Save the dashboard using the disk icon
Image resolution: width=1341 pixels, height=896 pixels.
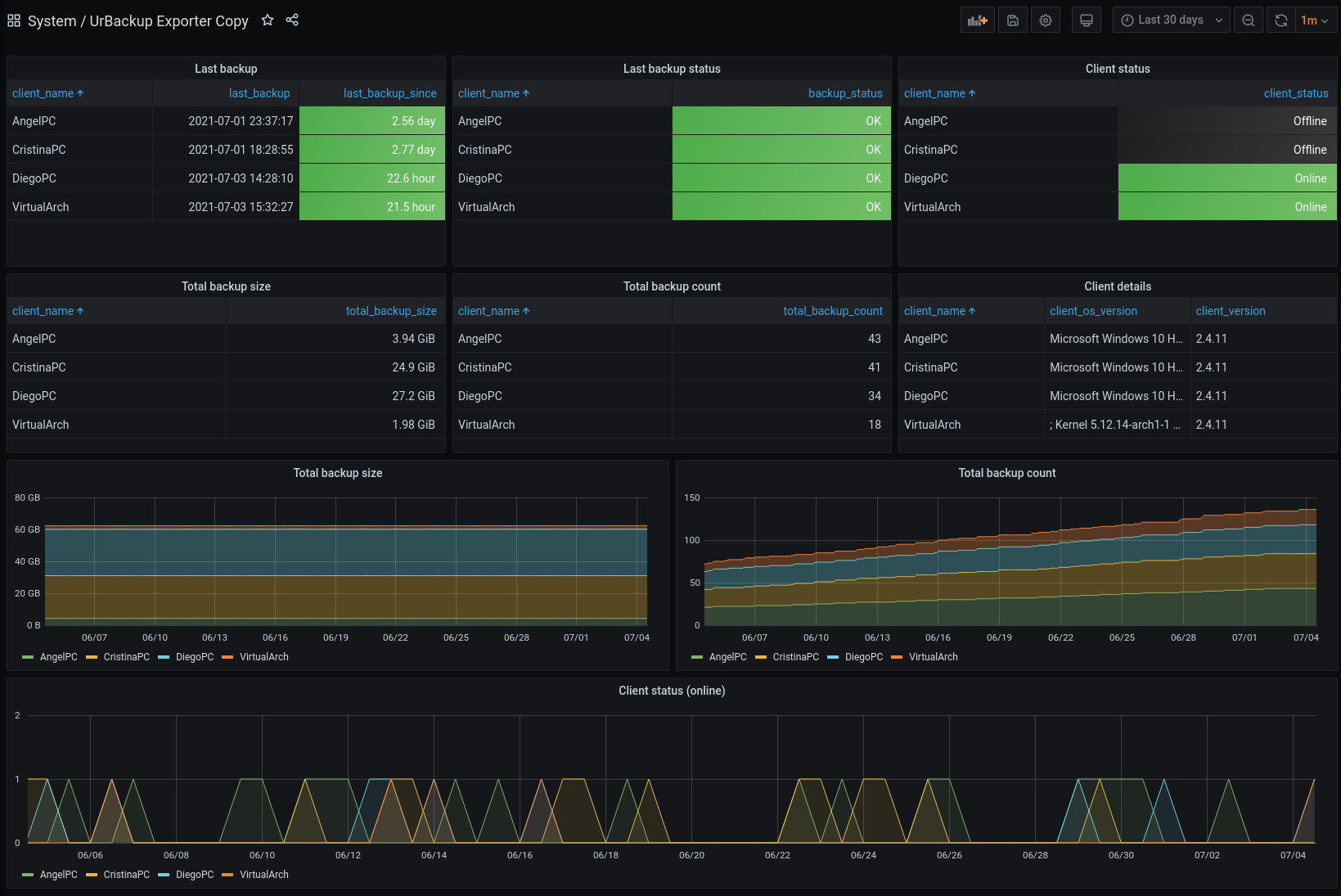pos(1012,20)
